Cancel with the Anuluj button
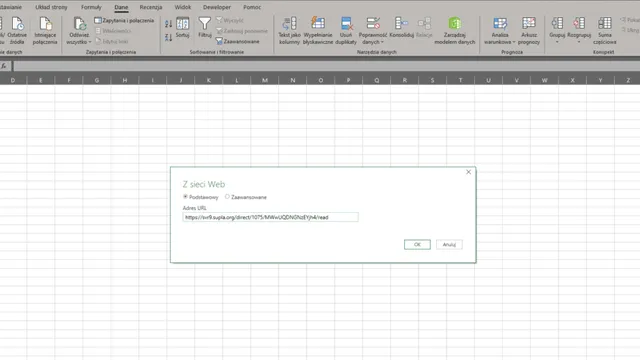 coord(449,244)
